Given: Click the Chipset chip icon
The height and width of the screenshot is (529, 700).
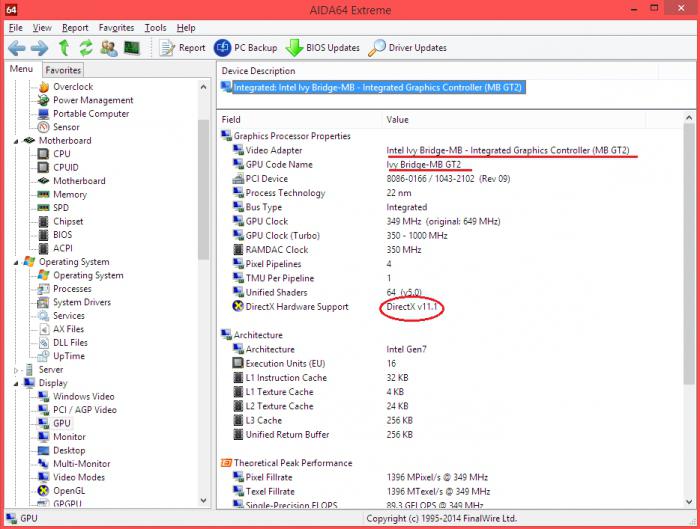Looking at the screenshot, I should [x=43, y=221].
